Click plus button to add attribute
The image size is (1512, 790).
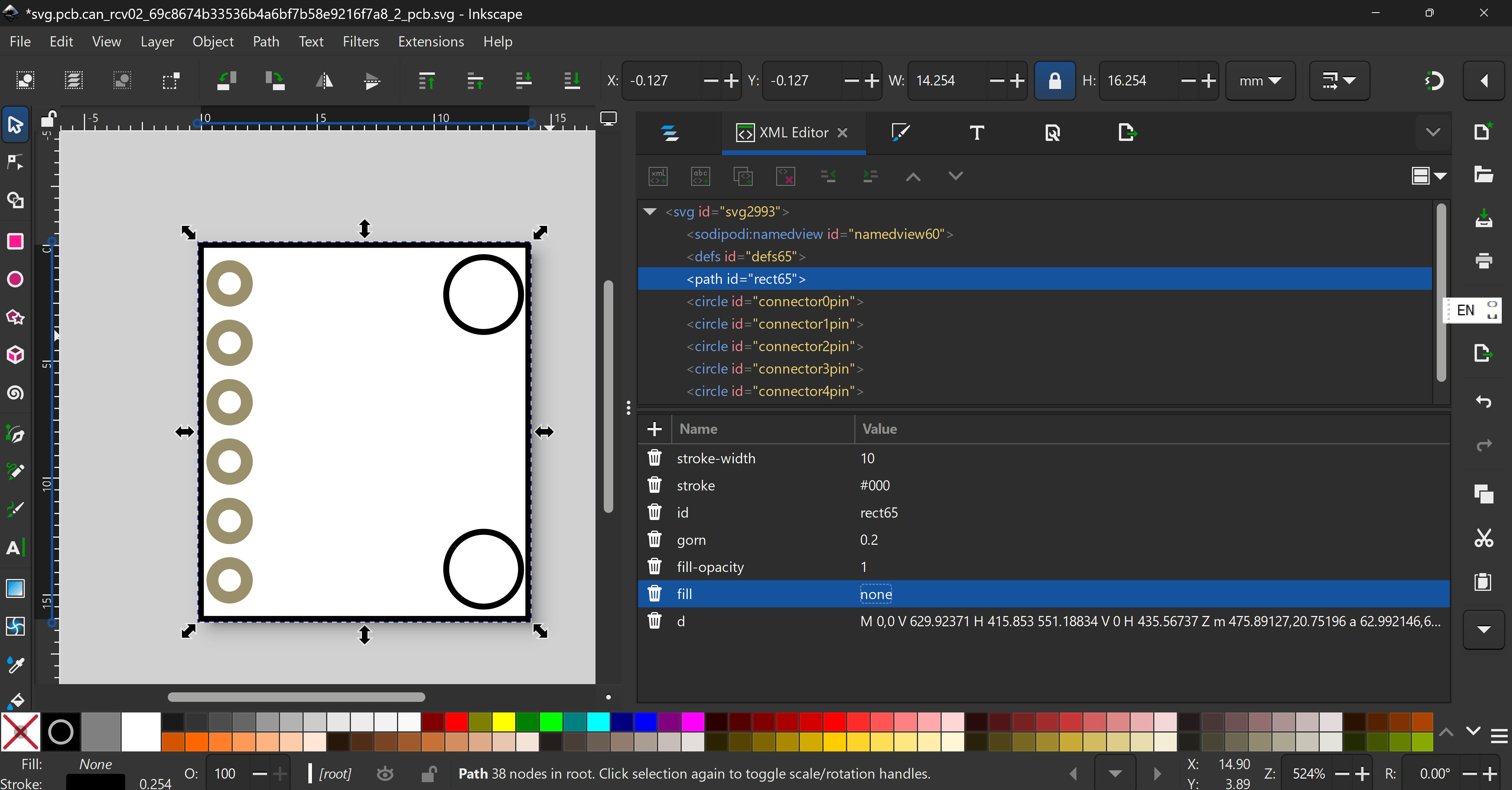pos(655,429)
